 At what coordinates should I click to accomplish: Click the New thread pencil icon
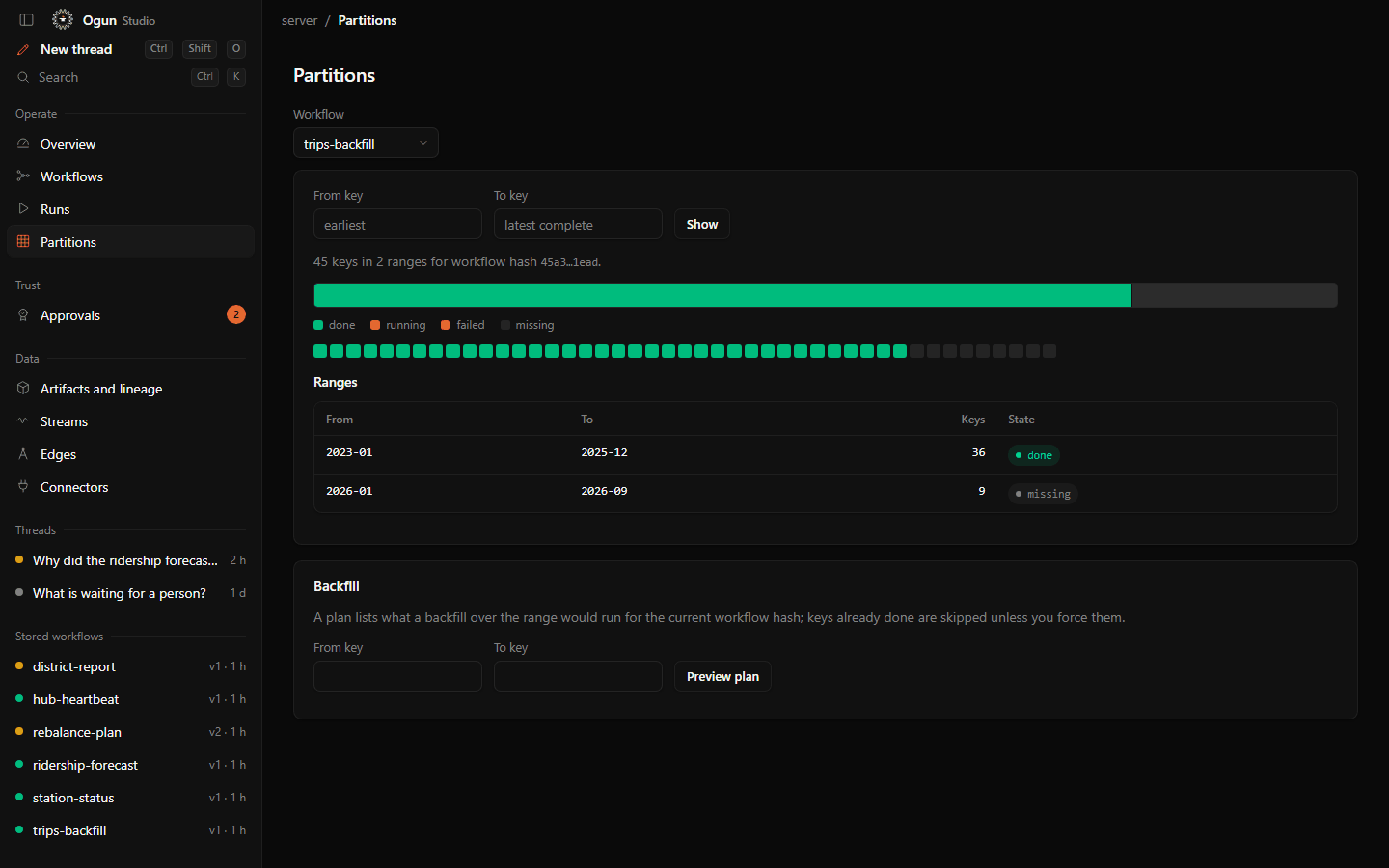(23, 49)
